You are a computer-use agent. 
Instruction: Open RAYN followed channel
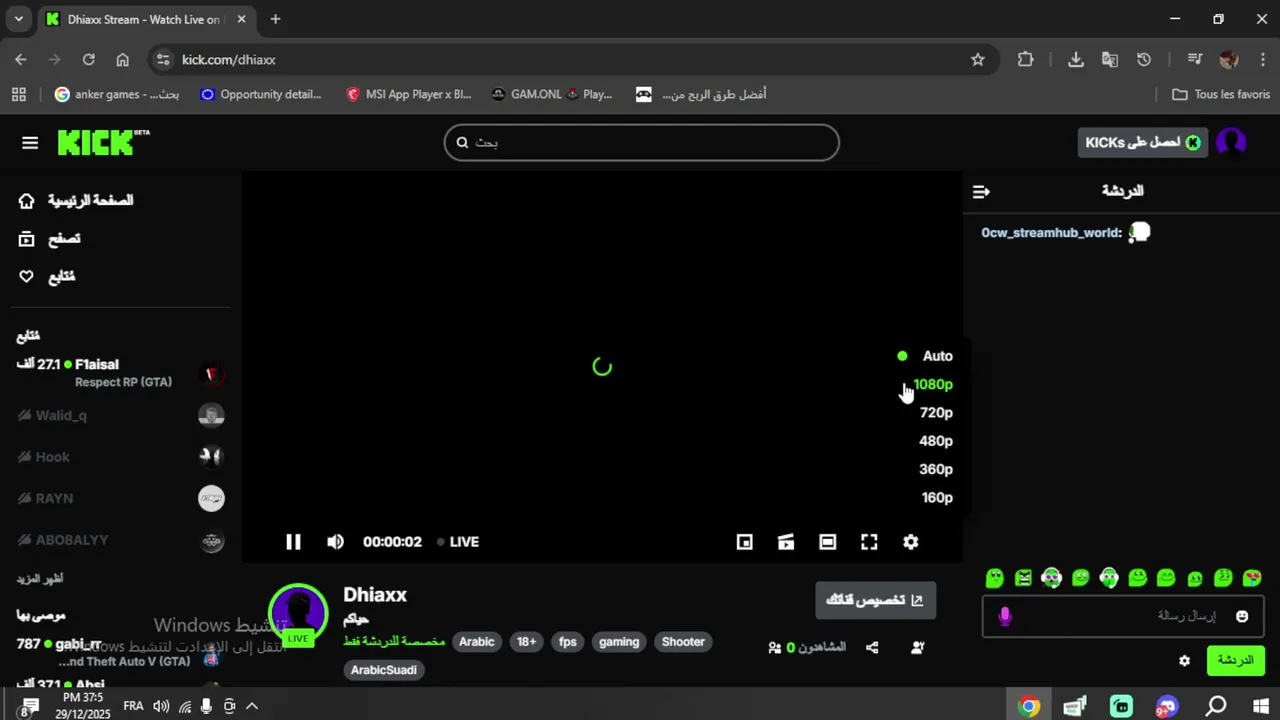tap(121, 499)
